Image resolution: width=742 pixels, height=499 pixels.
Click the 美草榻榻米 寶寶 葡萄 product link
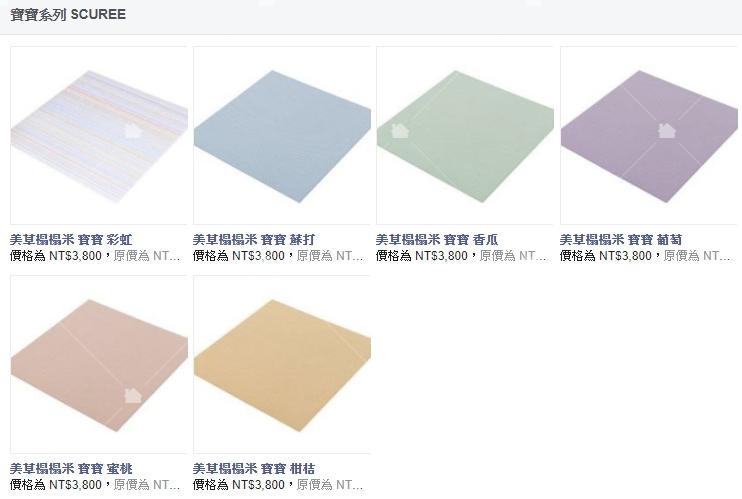621,240
